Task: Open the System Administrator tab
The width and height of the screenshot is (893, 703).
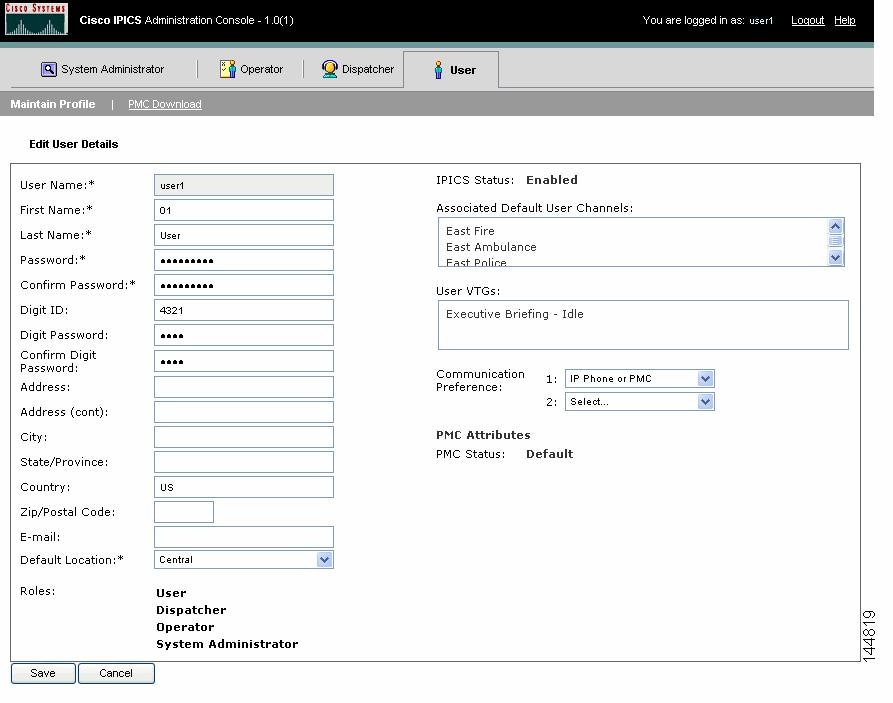Action: (103, 70)
